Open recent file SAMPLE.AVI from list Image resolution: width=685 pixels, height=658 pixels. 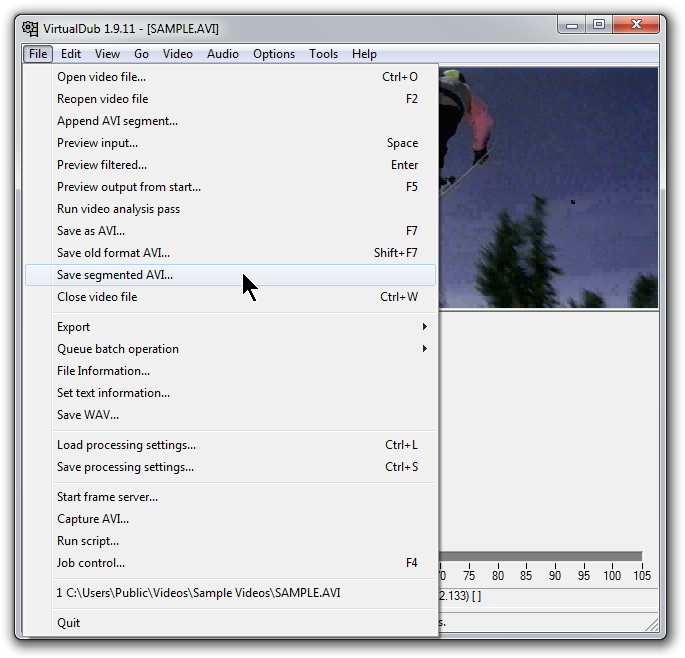(230, 593)
